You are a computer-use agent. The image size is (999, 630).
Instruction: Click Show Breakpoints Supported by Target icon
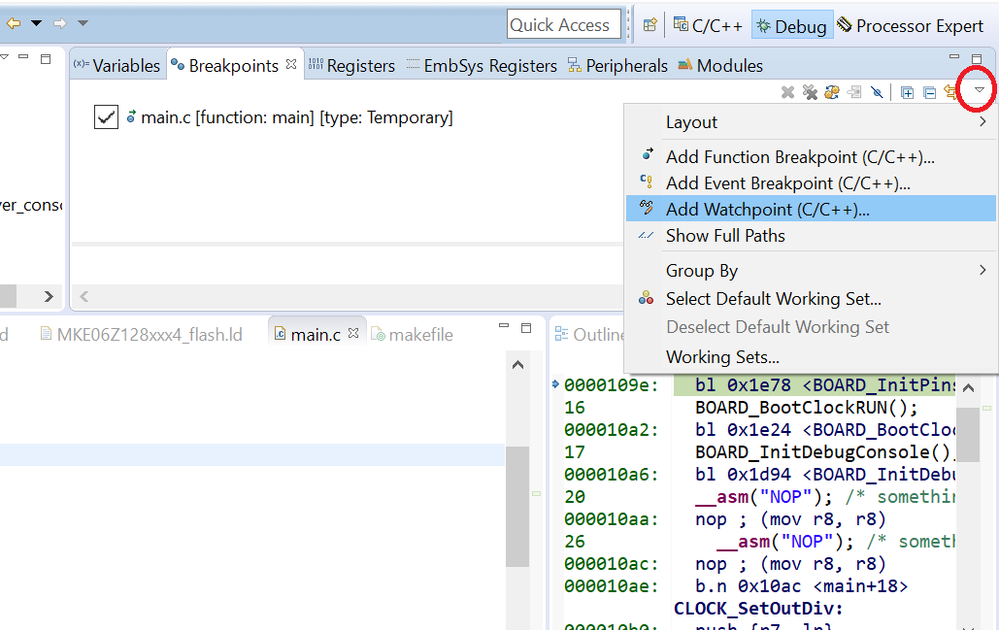831,92
